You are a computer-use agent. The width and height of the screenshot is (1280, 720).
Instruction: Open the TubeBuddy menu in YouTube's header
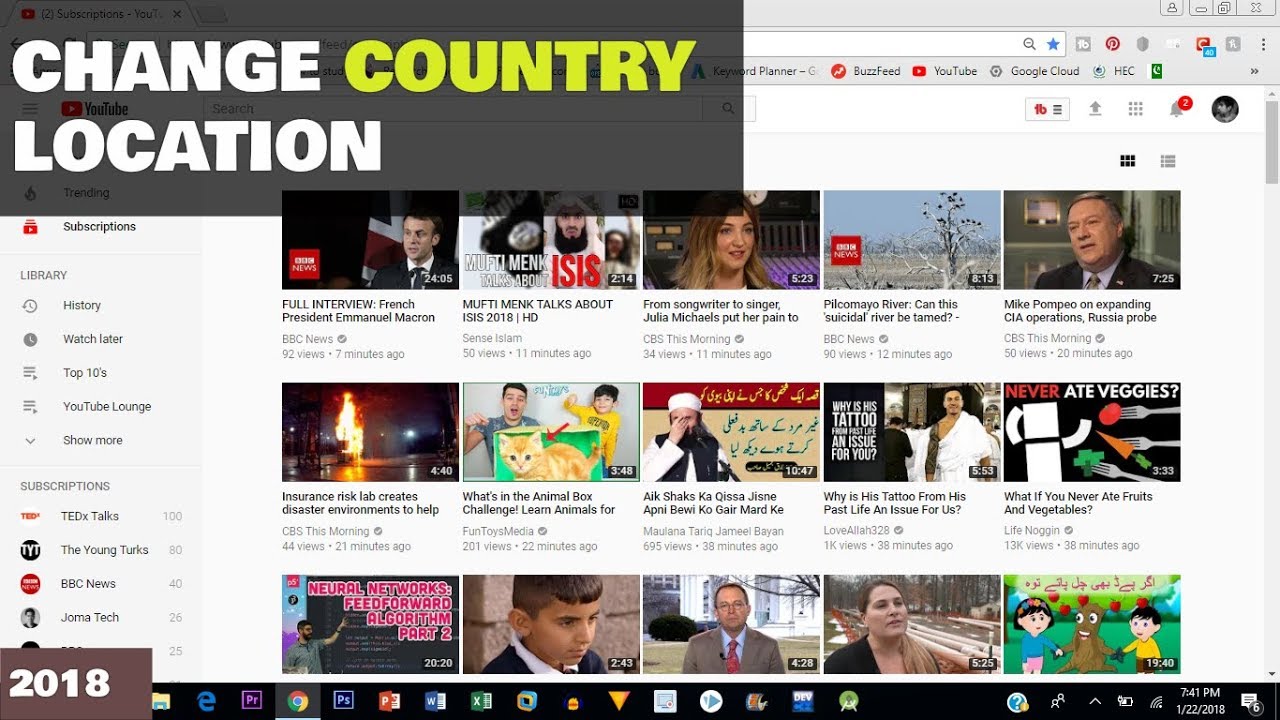click(x=1048, y=109)
